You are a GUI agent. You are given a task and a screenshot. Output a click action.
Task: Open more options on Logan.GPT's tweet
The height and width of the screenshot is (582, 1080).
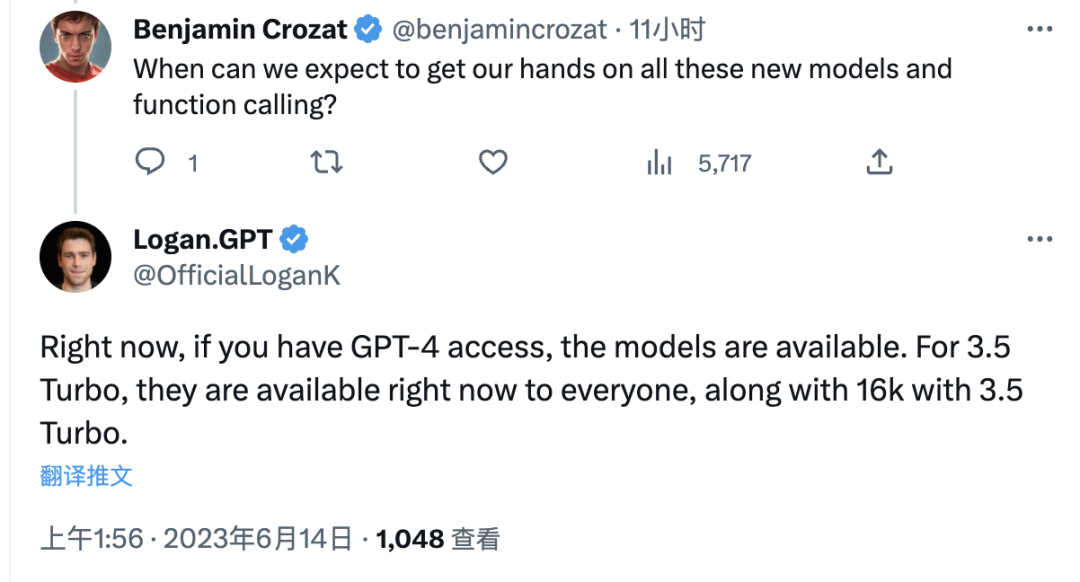click(x=1039, y=239)
